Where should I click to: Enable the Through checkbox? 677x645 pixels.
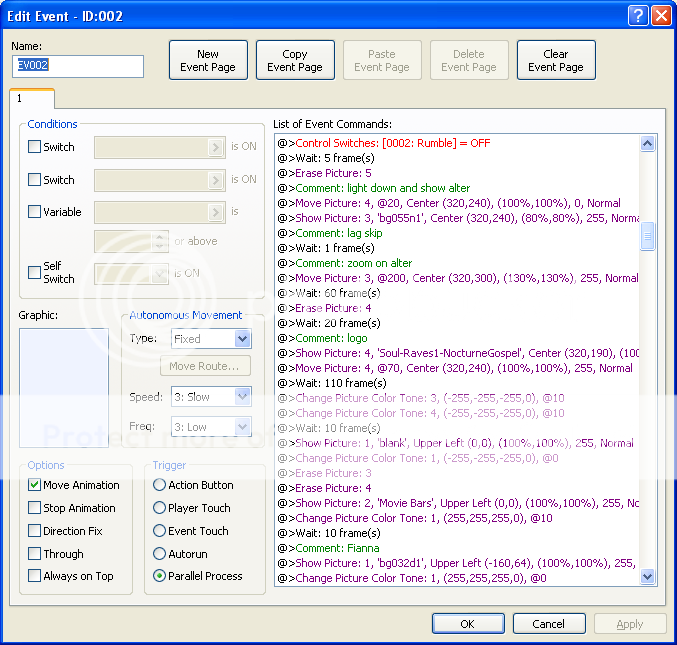(x=35, y=553)
